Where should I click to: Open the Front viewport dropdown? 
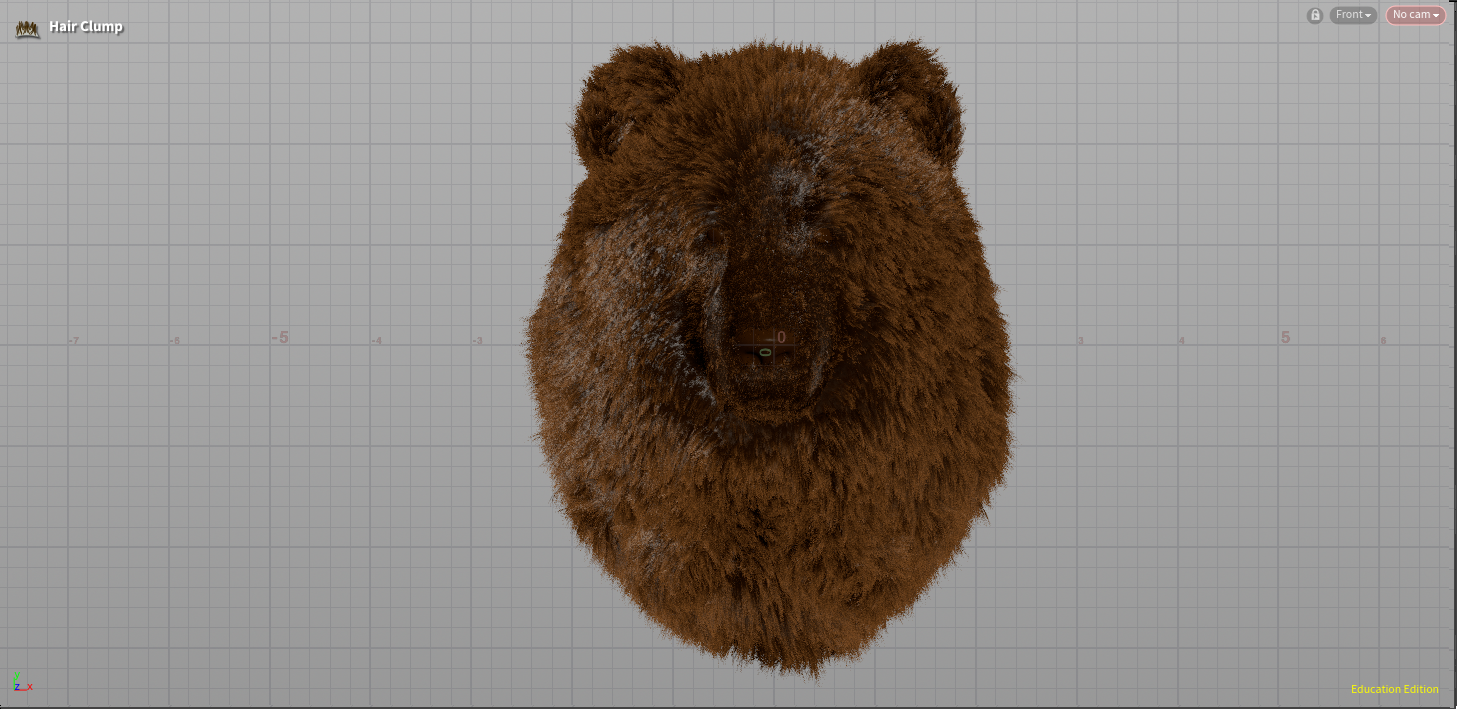[x=1353, y=15]
